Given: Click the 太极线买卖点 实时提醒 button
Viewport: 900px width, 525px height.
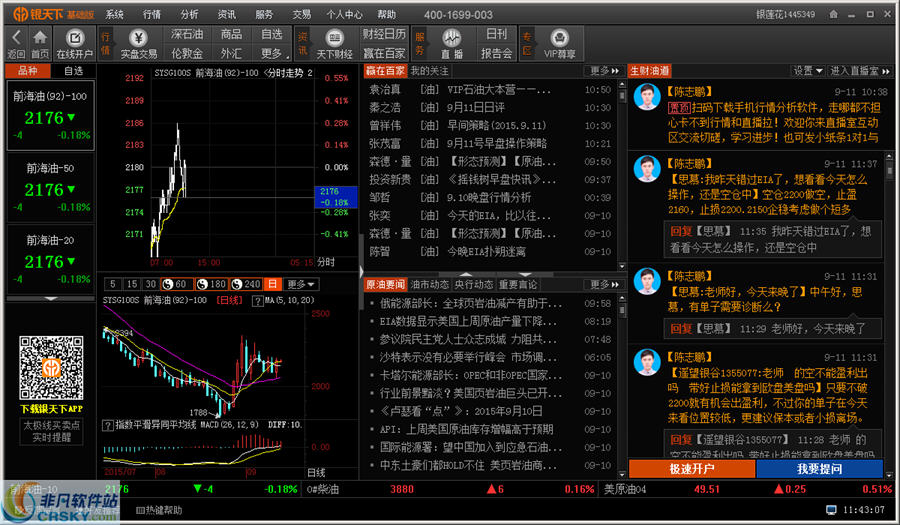Looking at the screenshot, I should 52,431.
